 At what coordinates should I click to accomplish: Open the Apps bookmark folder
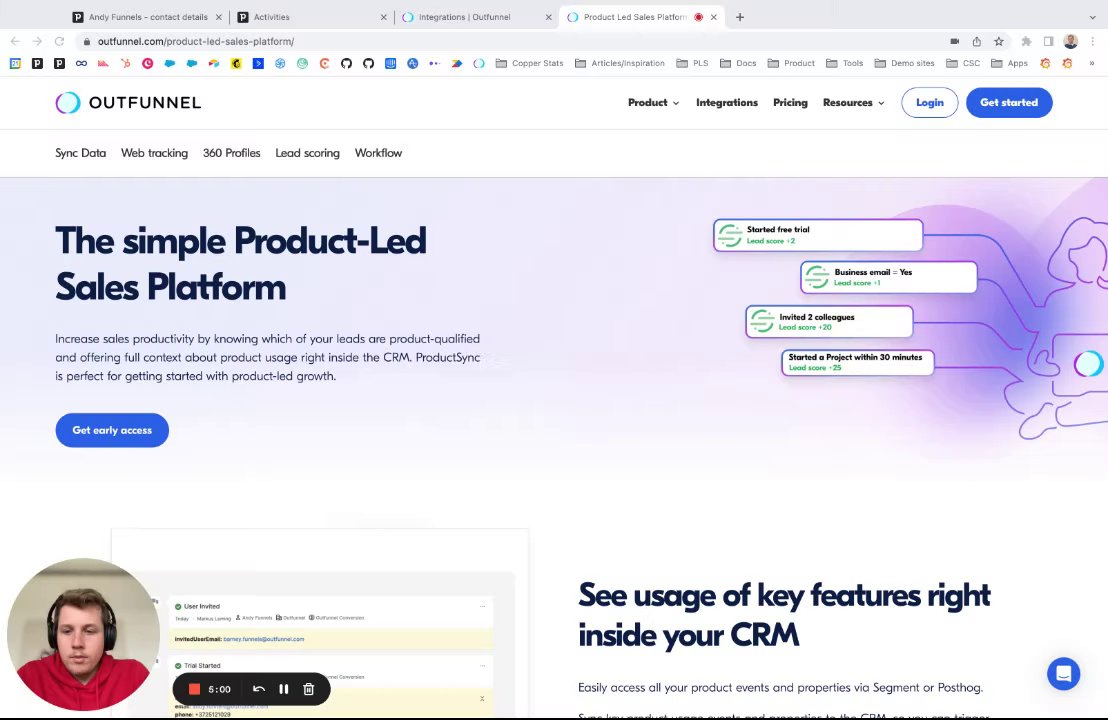tap(1010, 63)
